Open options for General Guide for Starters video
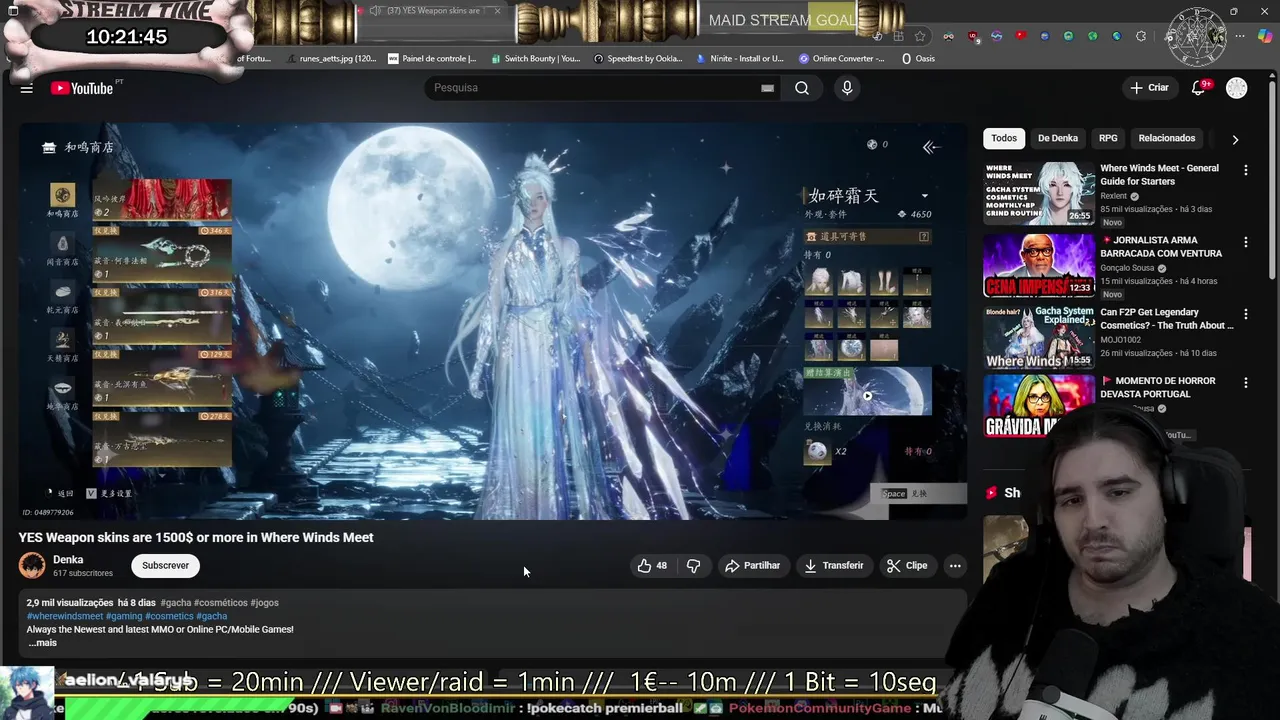 point(1246,170)
